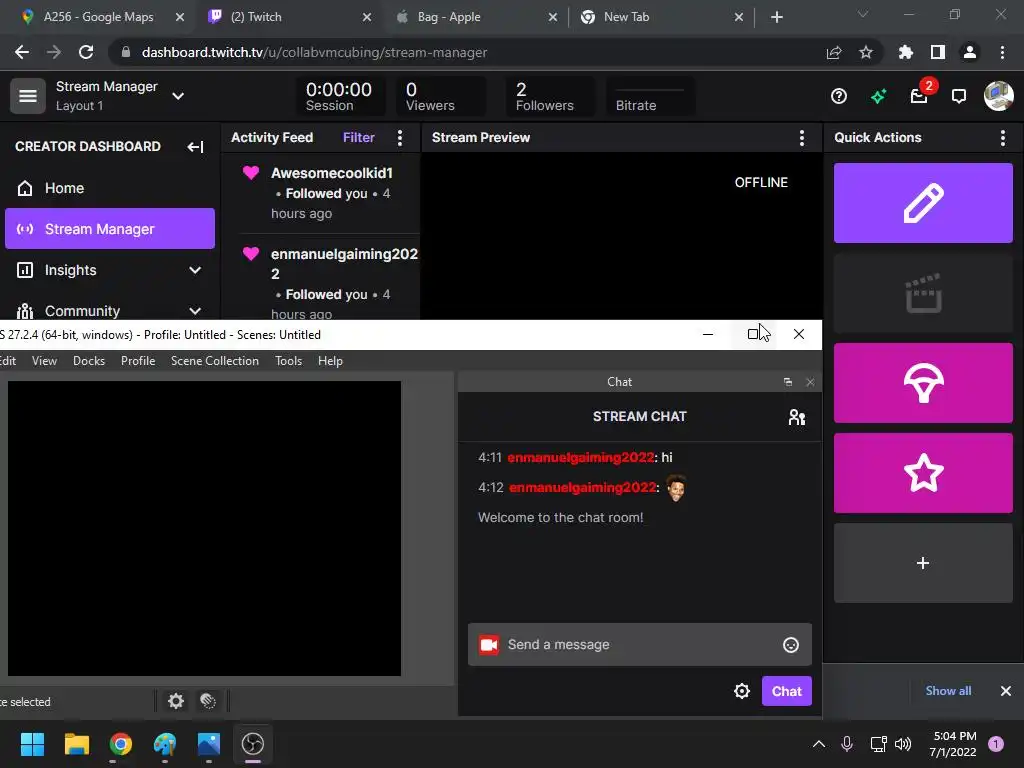Click the green sparkle channel points icon
1024x768 pixels.
click(878, 97)
